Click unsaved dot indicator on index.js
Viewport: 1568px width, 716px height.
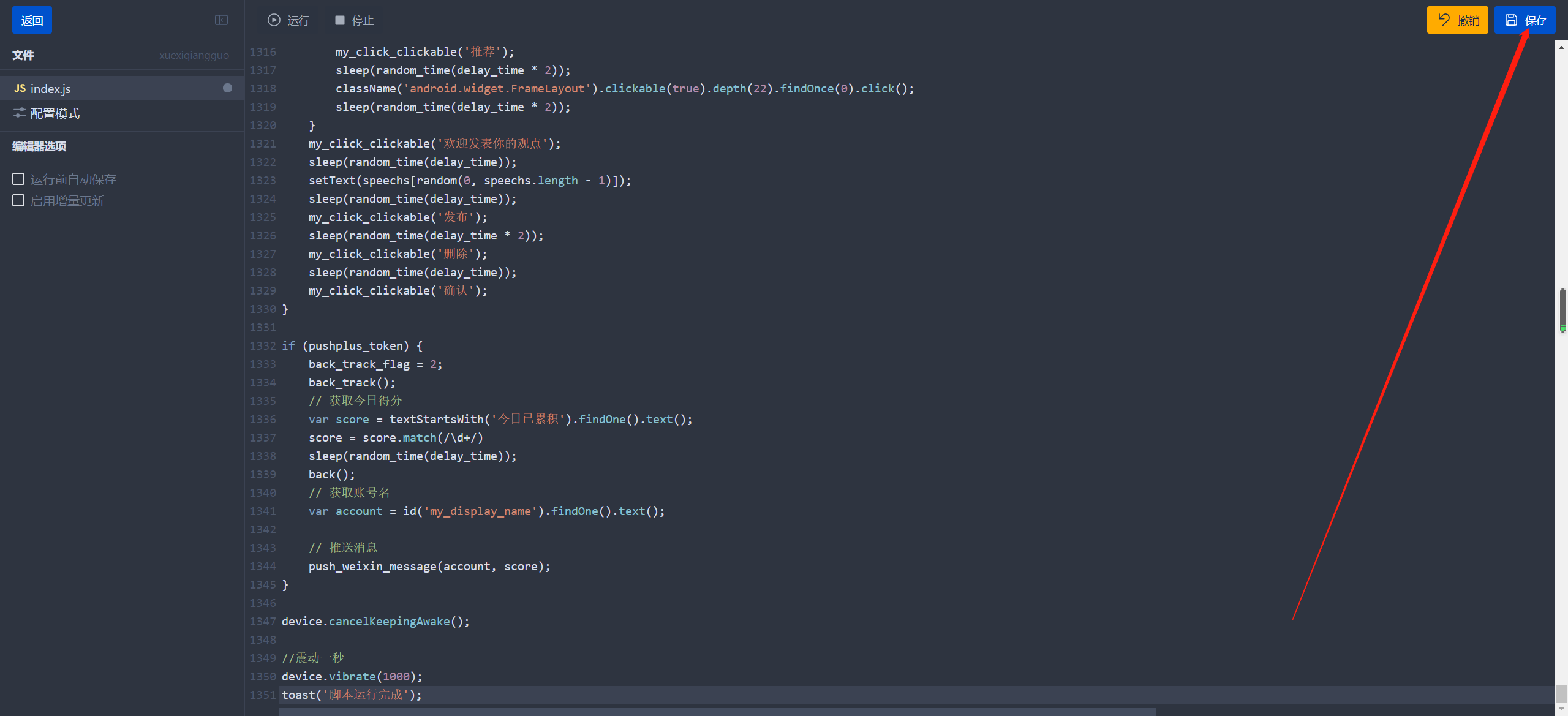coord(227,88)
